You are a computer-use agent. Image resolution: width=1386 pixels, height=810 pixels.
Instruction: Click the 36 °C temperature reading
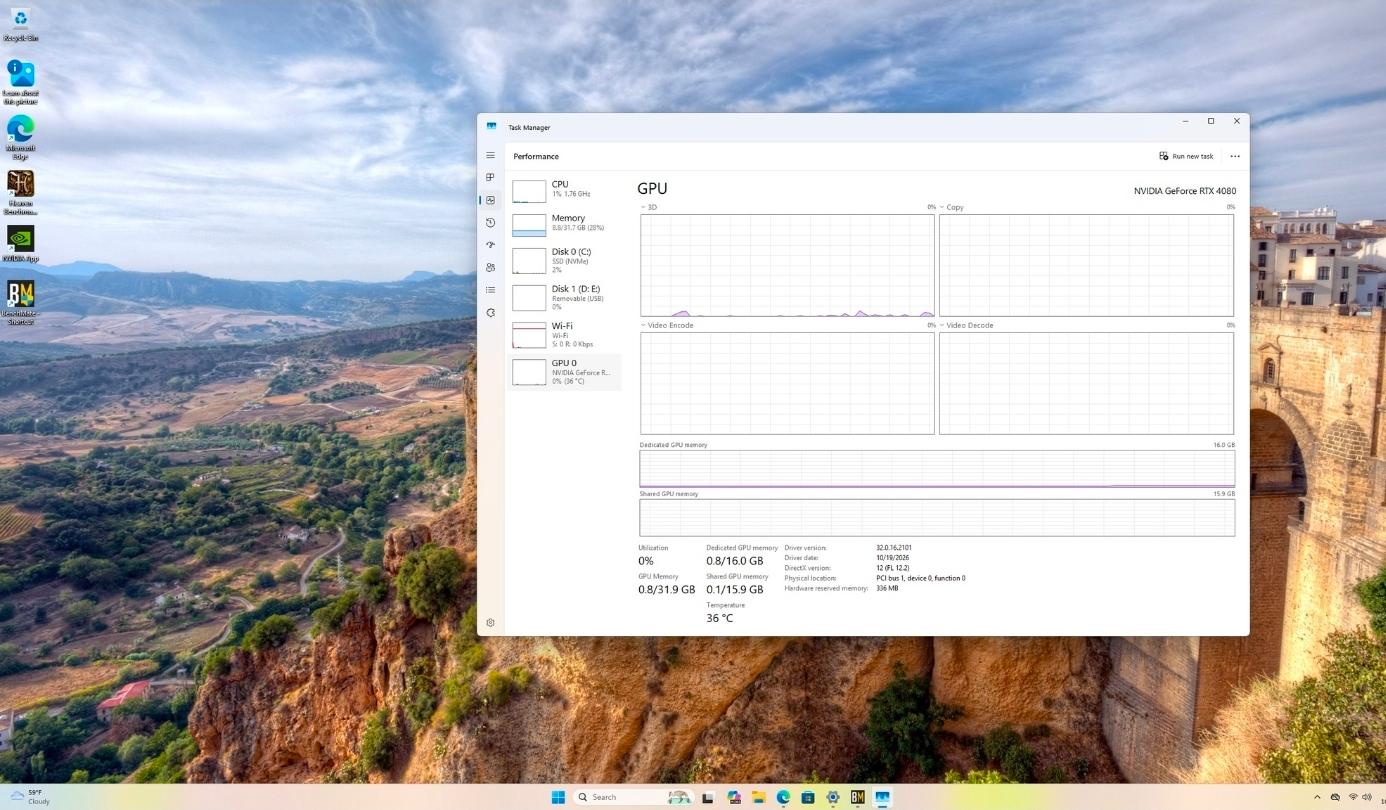click(x=720, y=618)
